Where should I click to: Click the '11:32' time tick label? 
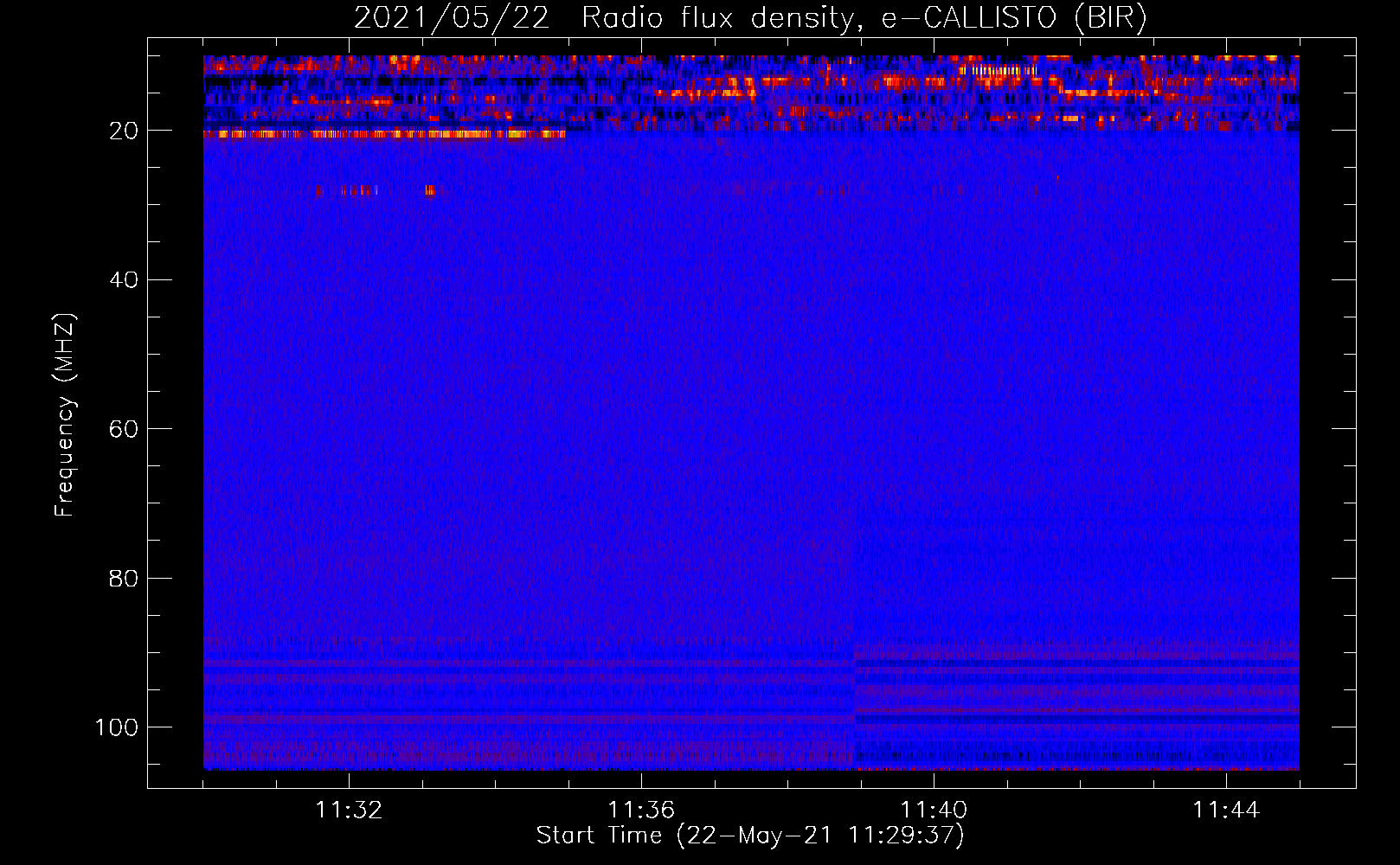[x=349, y=810]
